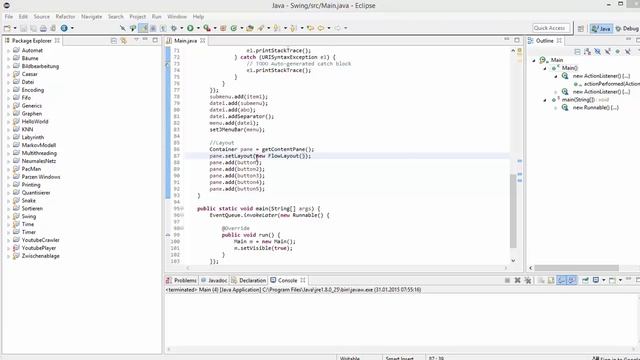Image resolution: width=640 pixels, height=360 pixels.
Task: Click the Debug bug icon in toolbar
Action: pos(174,28)
